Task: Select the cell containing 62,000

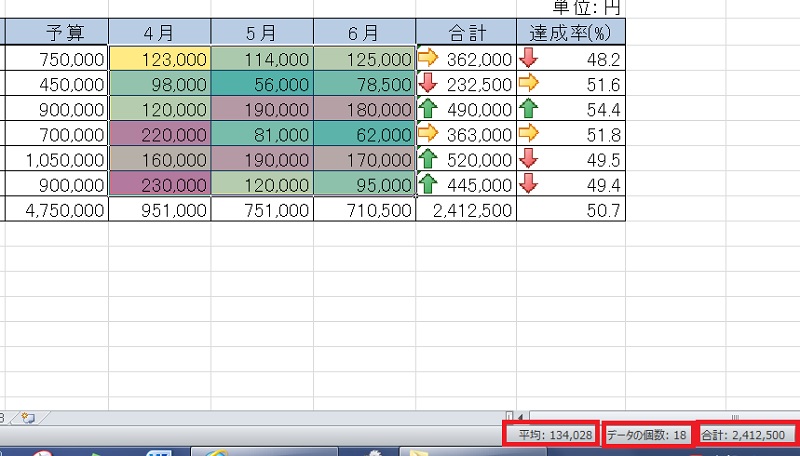Action: pos(364,134)
